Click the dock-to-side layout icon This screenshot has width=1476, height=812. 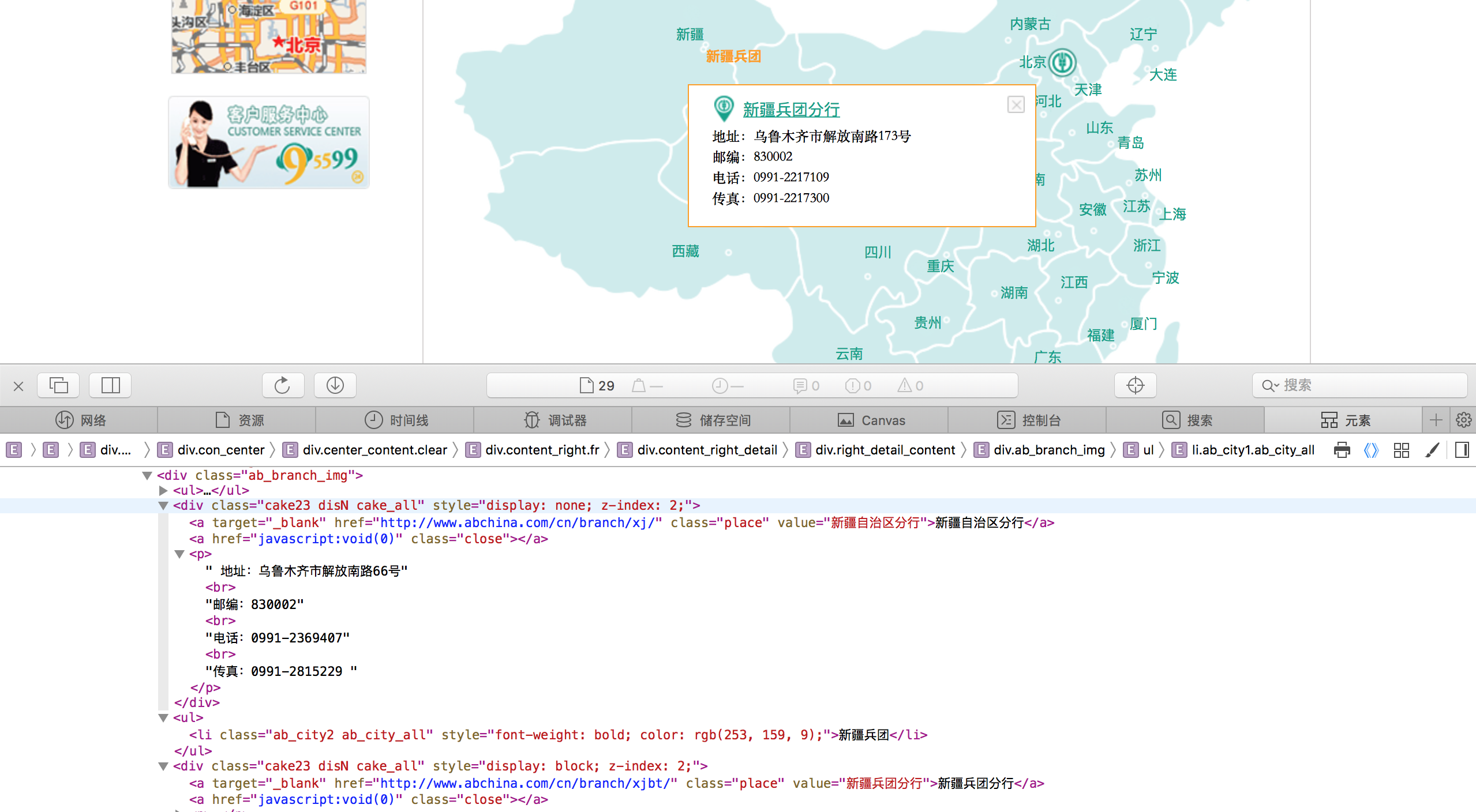click(x=110, y=385)
